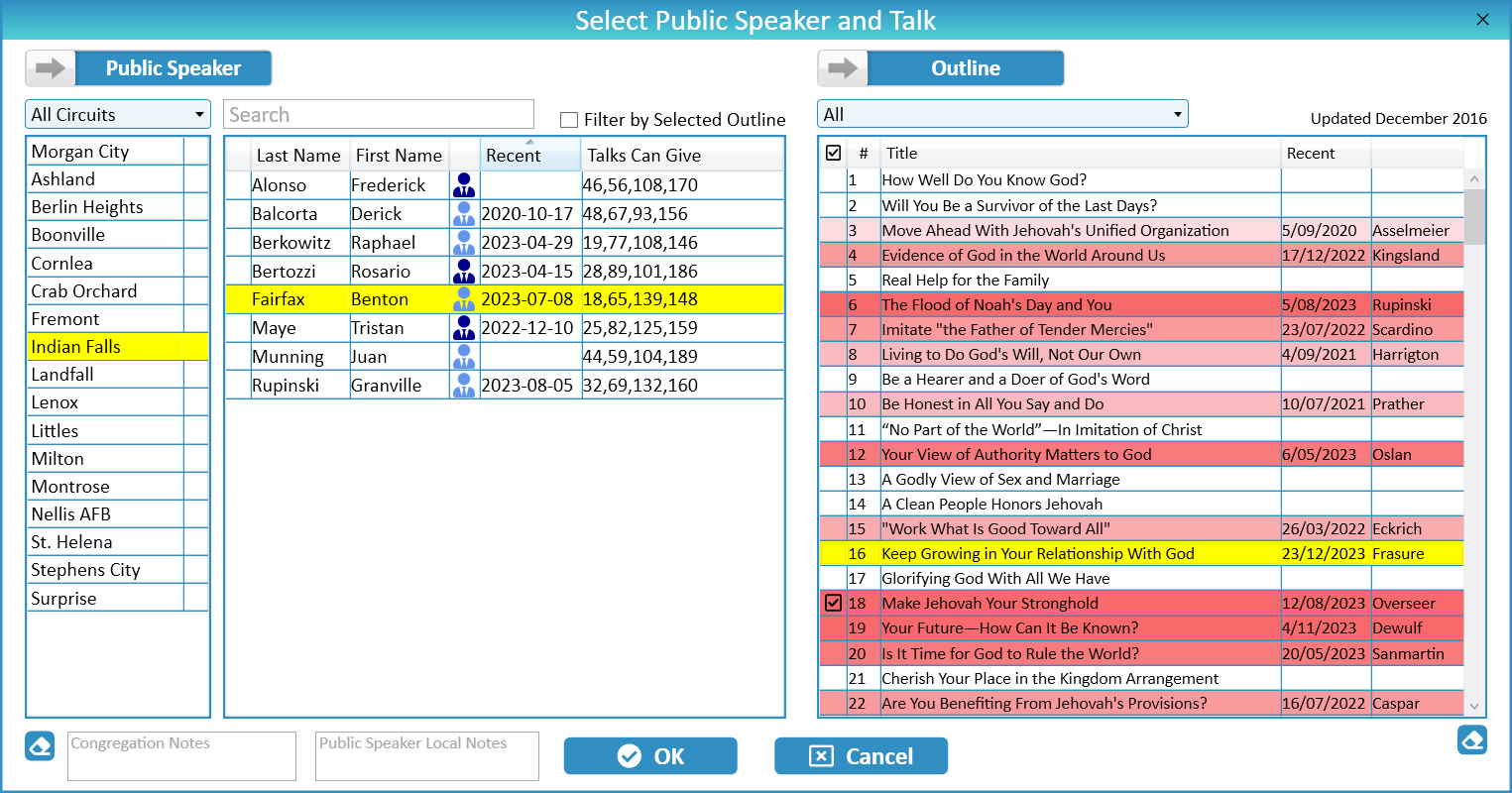Screen dimensions: 1512x793
Task: Select Milton congregation
Action: (118, 459)
